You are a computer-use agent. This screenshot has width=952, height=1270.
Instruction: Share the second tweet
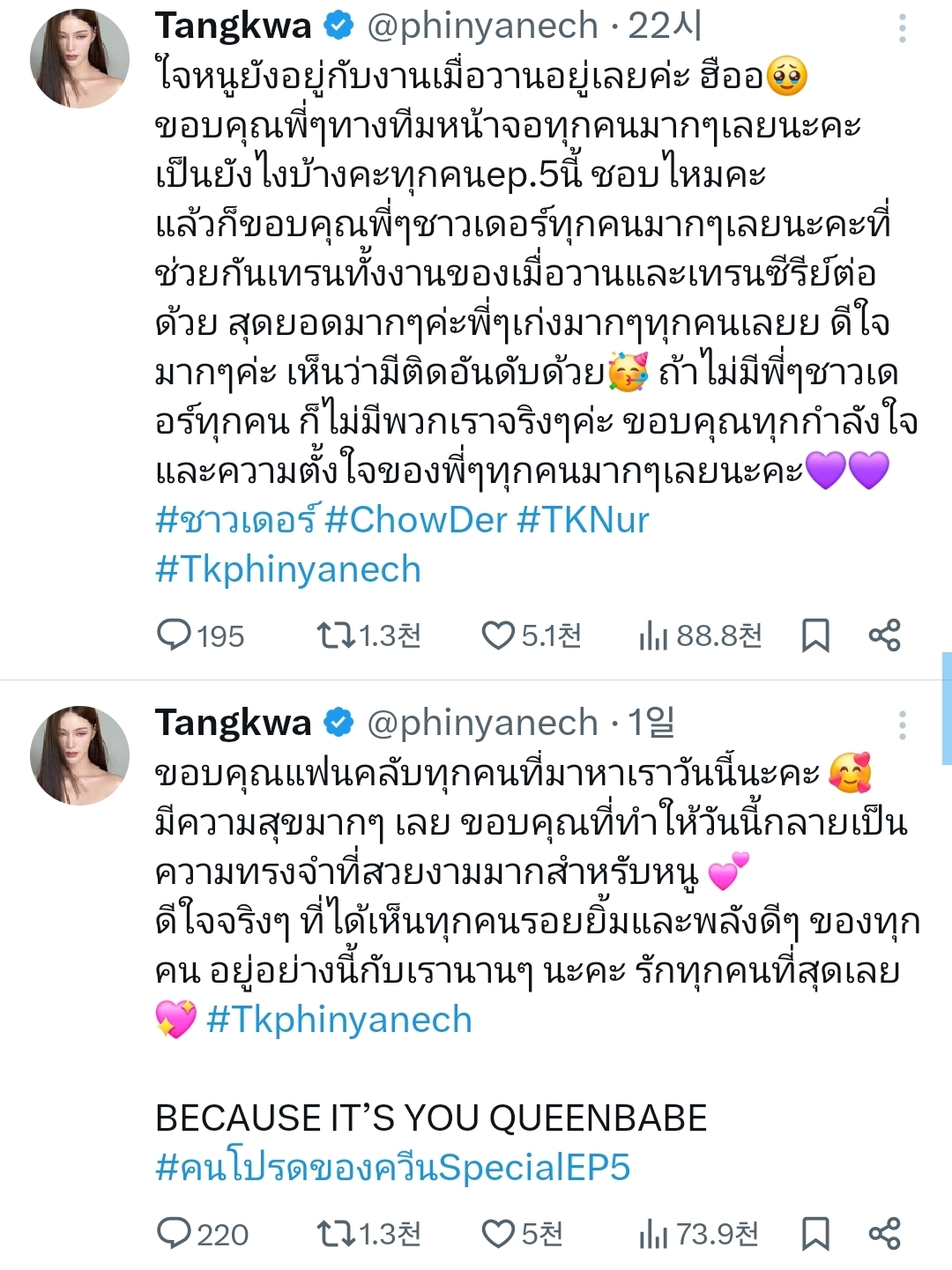pos(884,1234)
